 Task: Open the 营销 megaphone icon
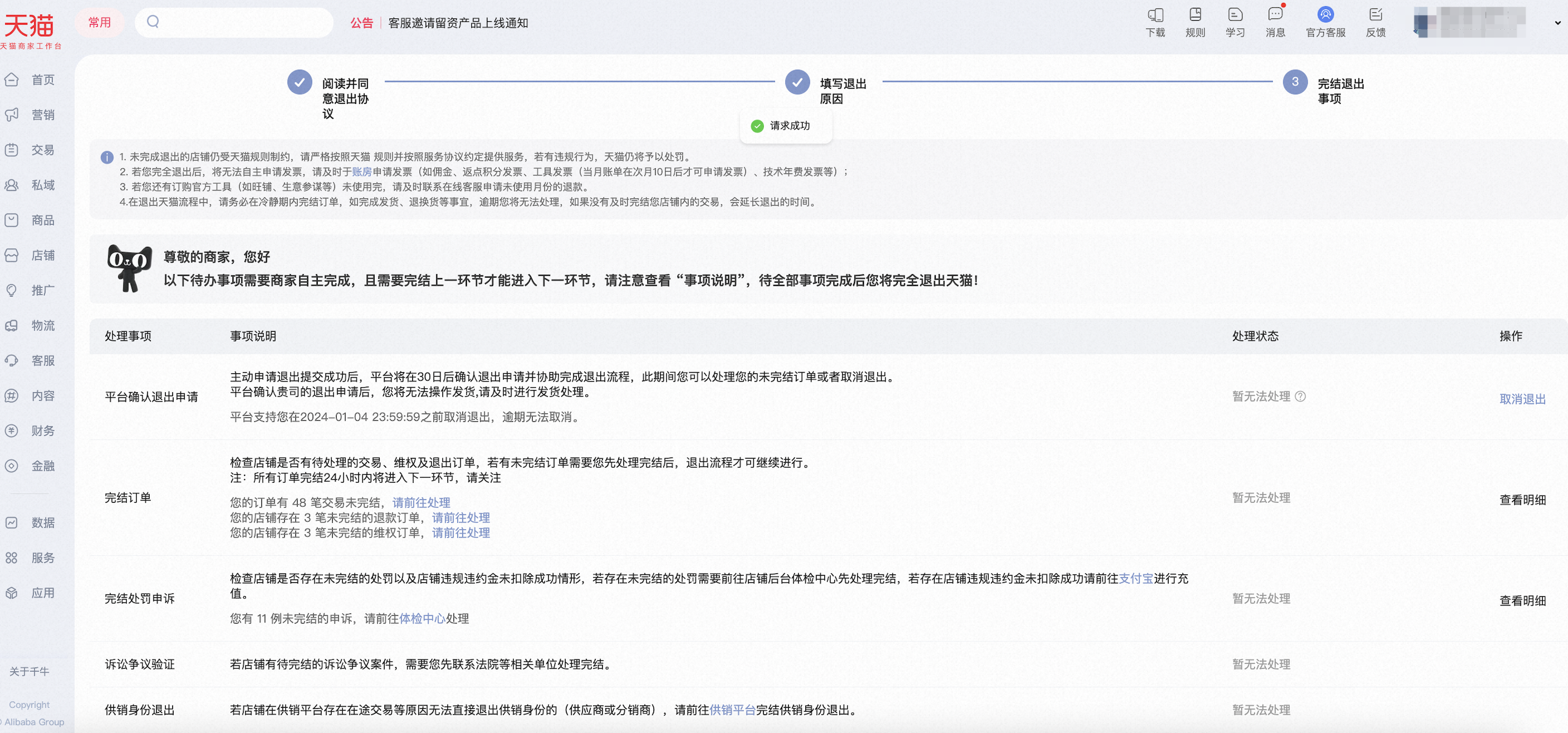(x=12, y=115)
